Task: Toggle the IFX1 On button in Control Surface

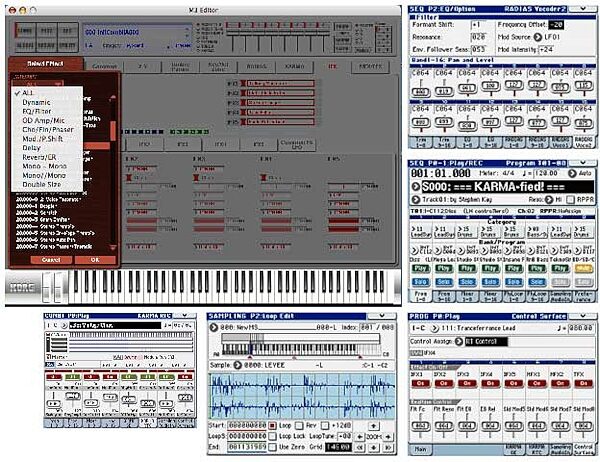Action: pyautogui.click(x=420, y=383)
